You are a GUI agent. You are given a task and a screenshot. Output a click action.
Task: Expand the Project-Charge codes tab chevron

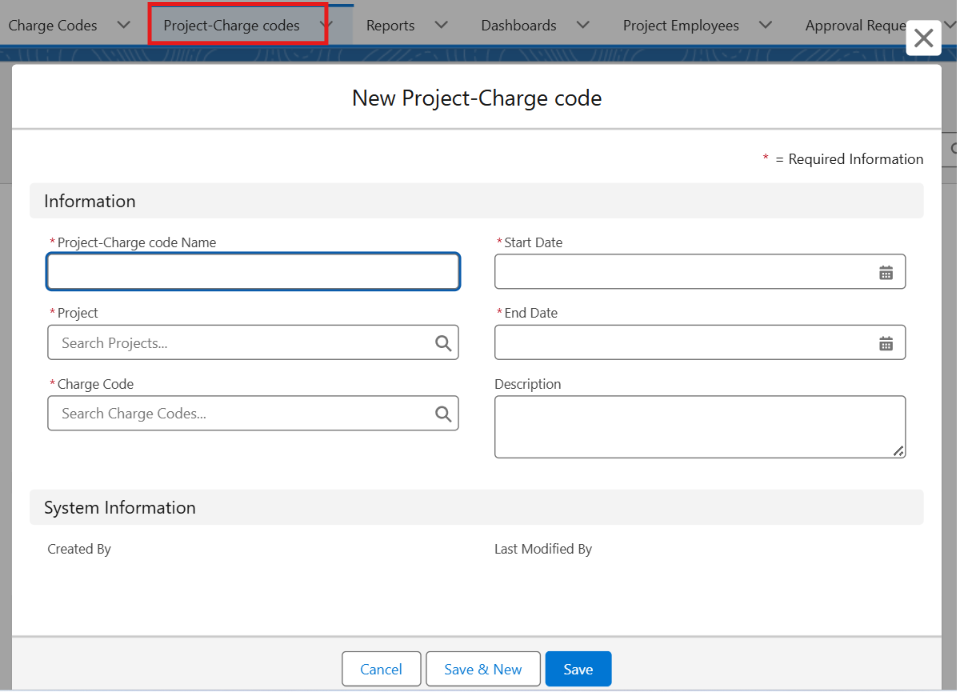[x=327, y=25]
